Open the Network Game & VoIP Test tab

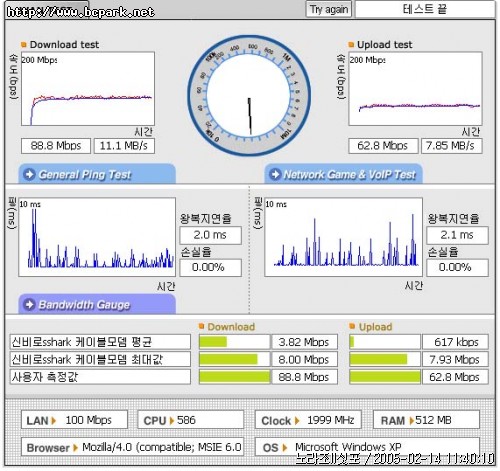(344, 174)
